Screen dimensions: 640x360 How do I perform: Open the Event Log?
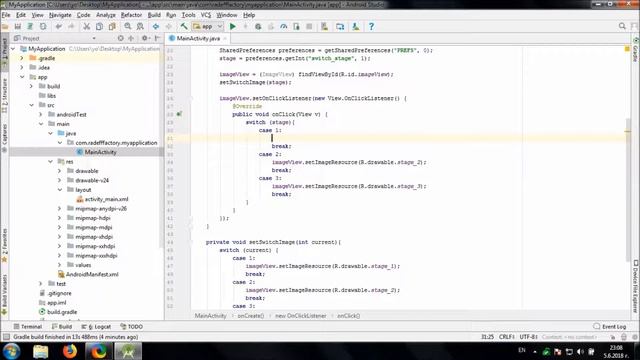click(610, 327)
